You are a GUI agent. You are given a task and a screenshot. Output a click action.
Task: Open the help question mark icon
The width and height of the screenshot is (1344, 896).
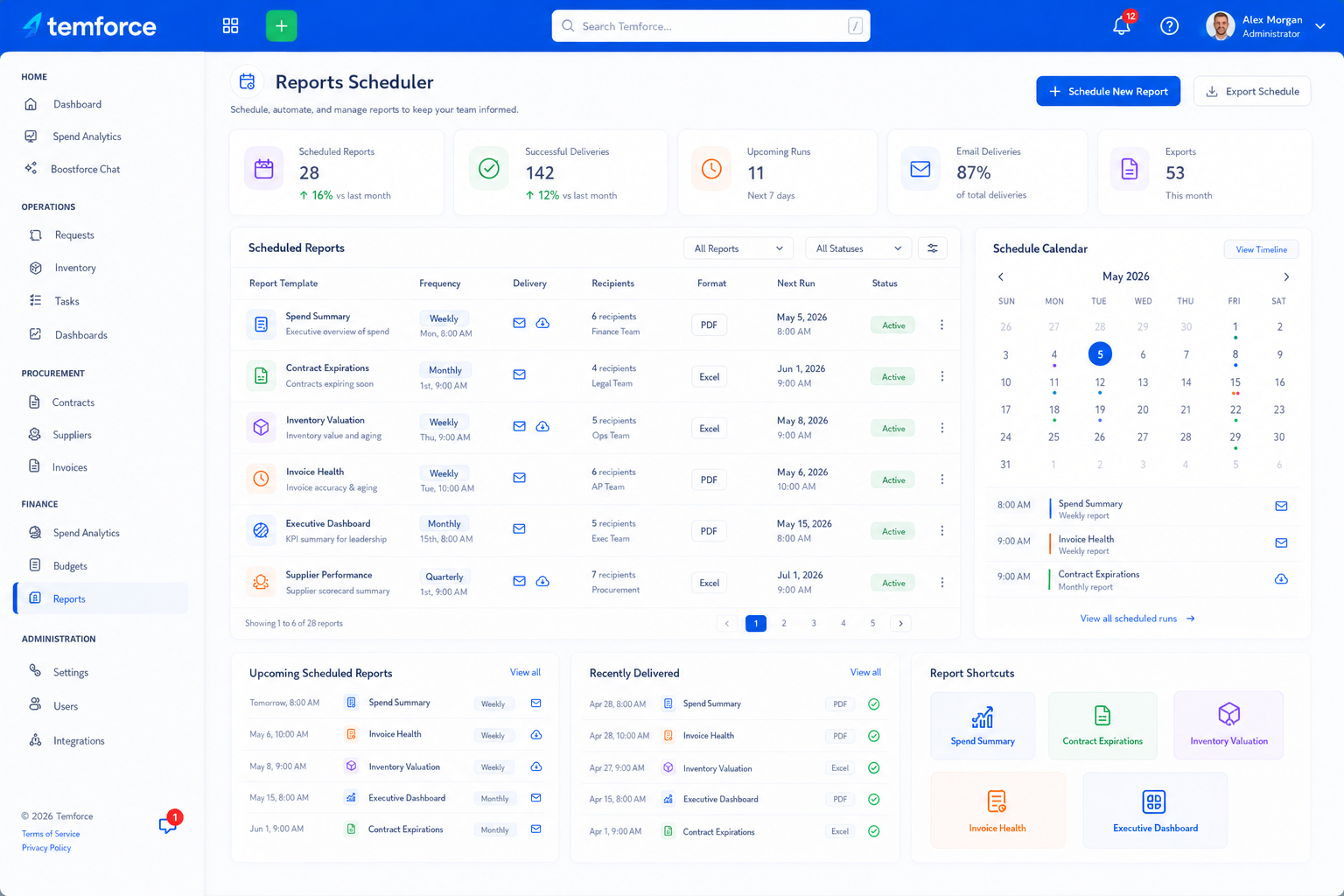[x=1169, y=26]
